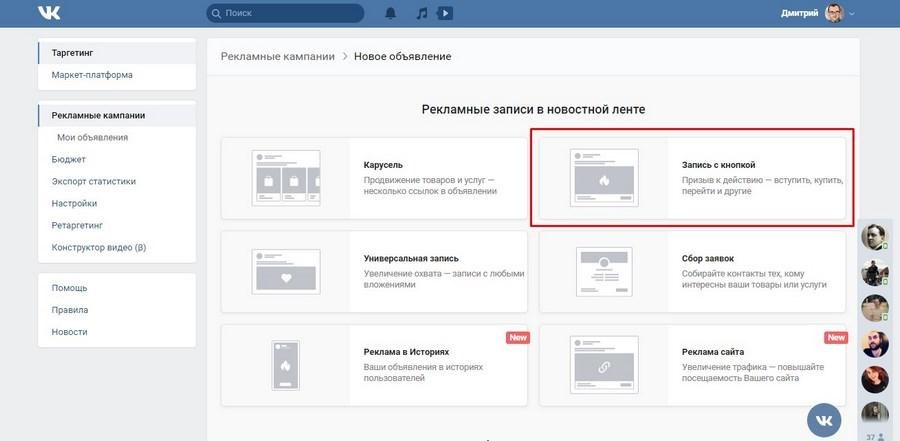Click the Поиск search field
The image size is (900, 441).
click(x=285, y=13)
